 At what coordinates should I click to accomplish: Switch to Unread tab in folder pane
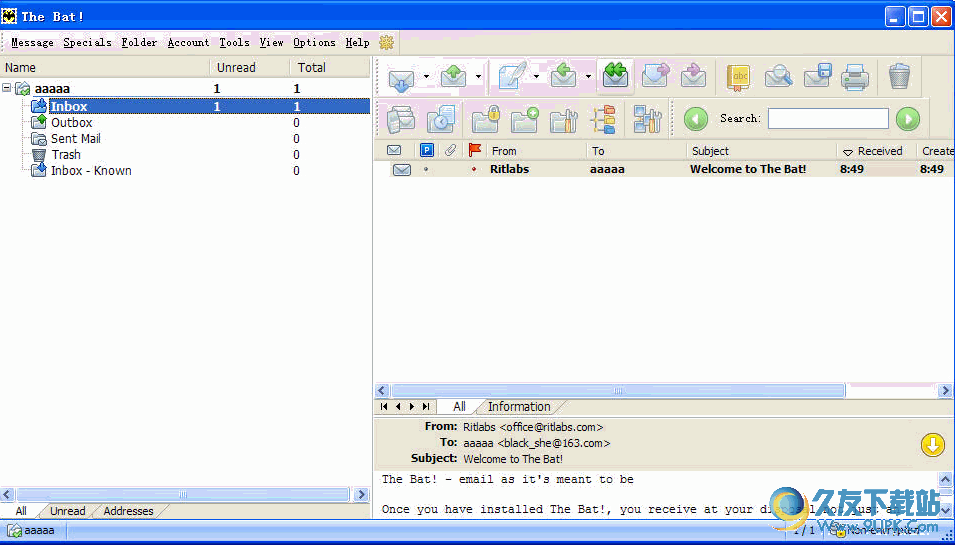(68, 511)
